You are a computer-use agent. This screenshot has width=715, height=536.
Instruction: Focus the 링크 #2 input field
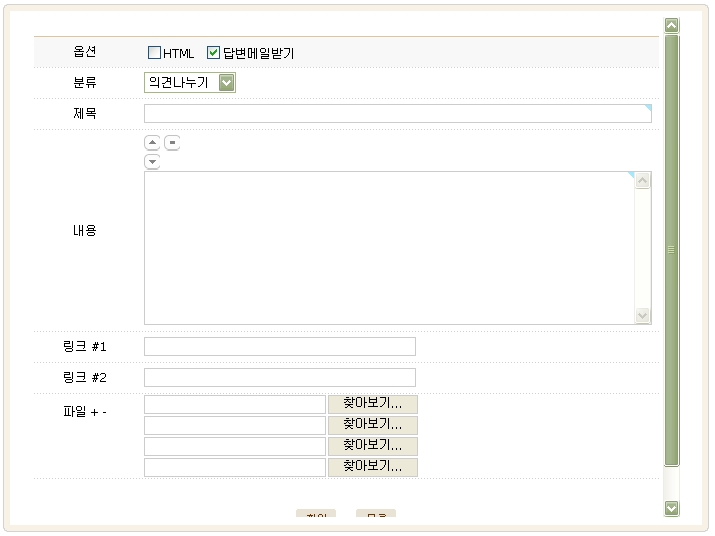point(279,378)
